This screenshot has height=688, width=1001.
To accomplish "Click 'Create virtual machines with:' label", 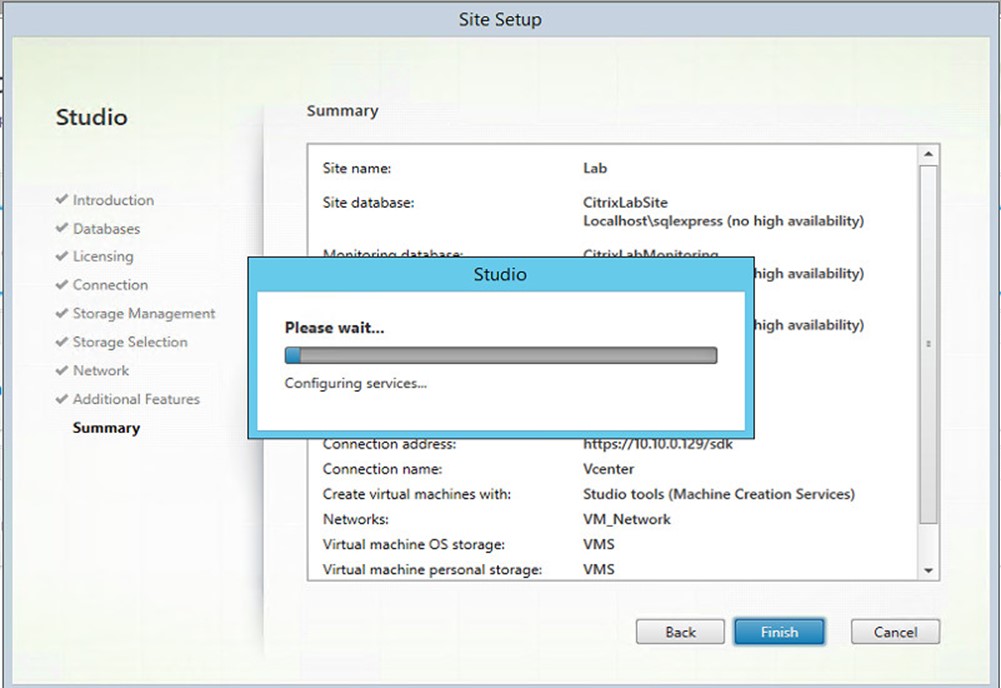I will coord(417,494).
